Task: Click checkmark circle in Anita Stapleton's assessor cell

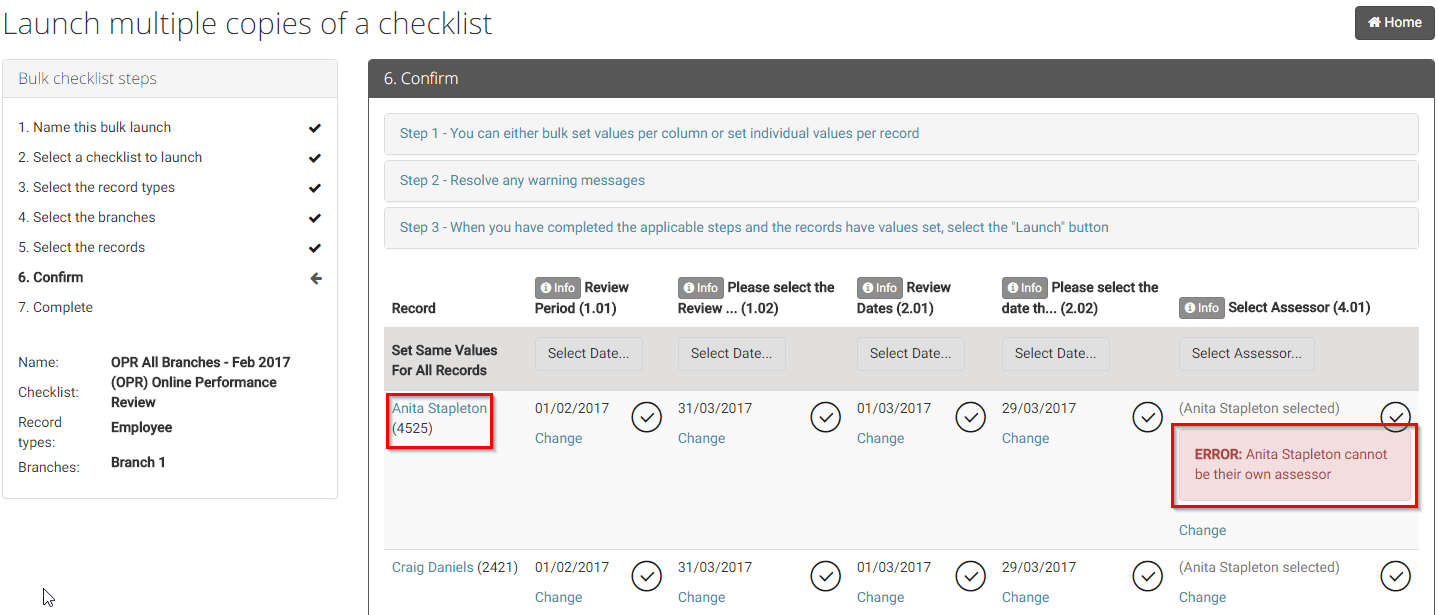Action: click(1395, 416)
